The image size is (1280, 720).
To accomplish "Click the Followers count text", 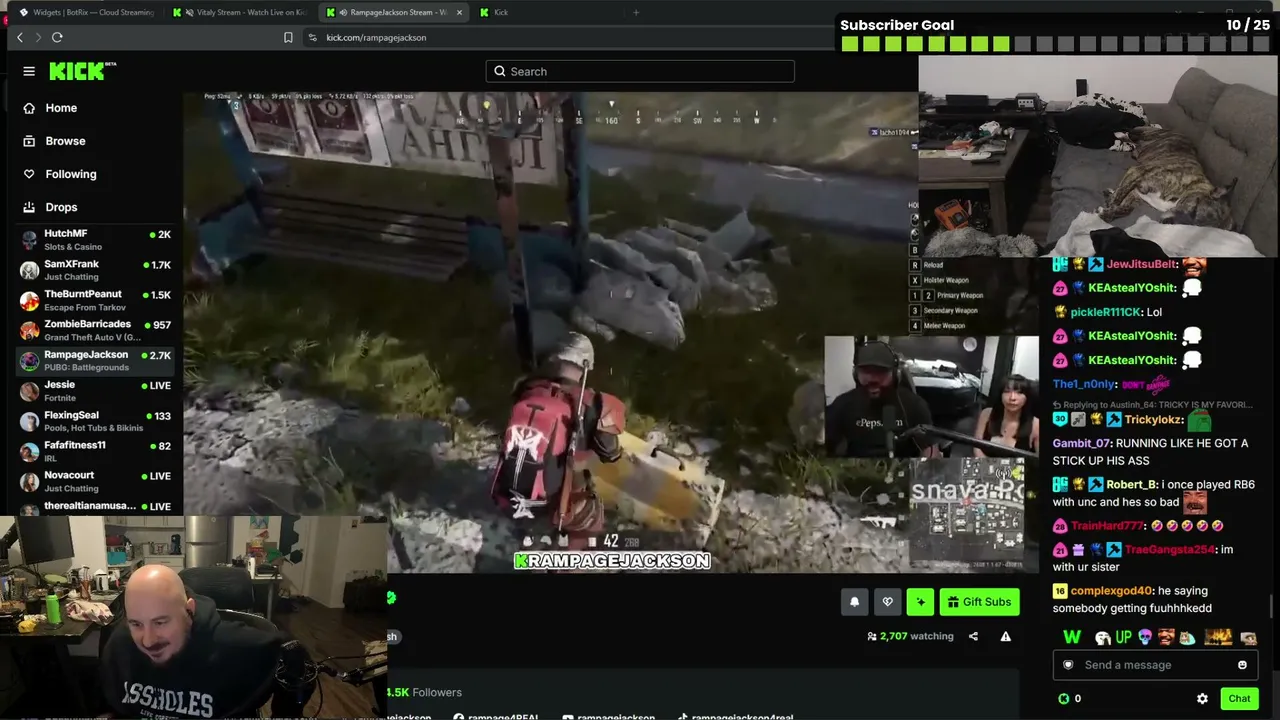I will pyautogui.click(x=425, y=692).
